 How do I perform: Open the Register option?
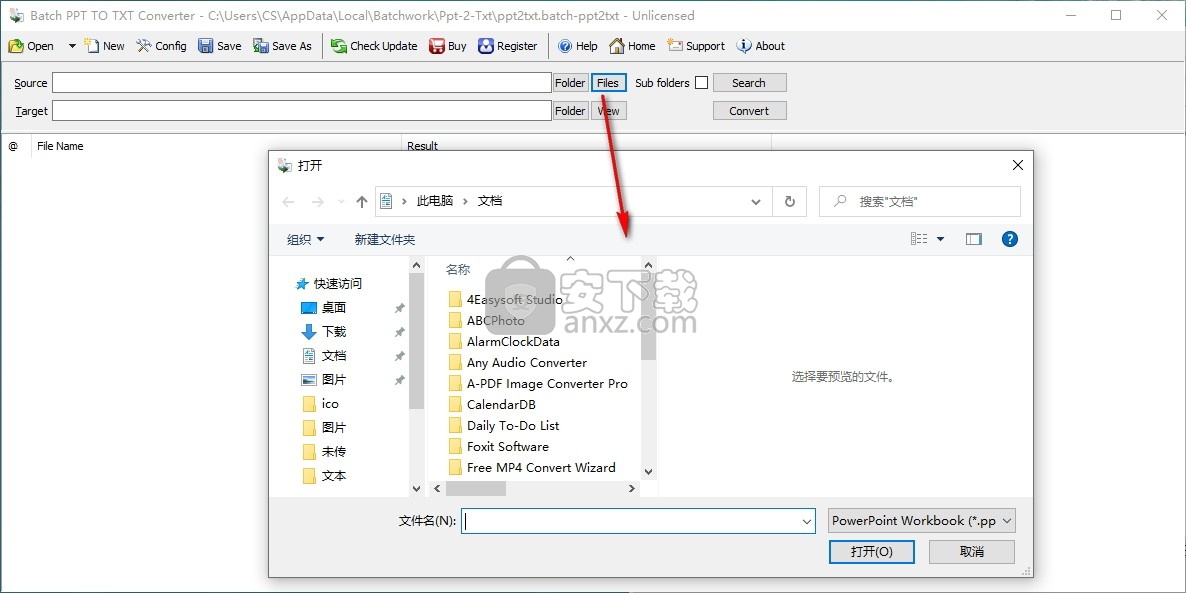[508, 46]
